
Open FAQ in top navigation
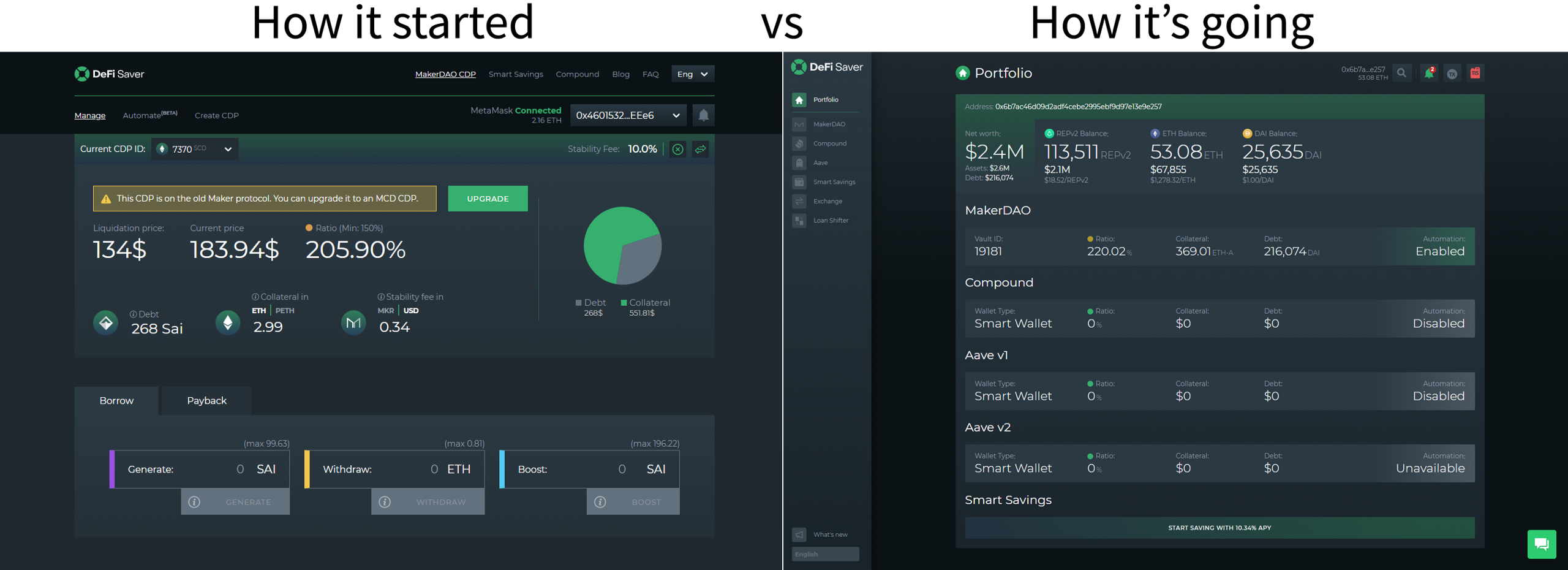click(650, 74)
